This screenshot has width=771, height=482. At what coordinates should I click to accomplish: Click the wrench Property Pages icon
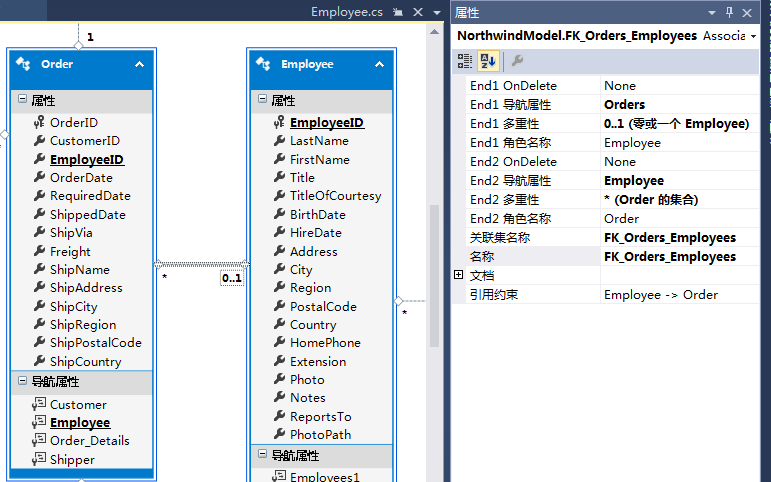click(517, 61)
